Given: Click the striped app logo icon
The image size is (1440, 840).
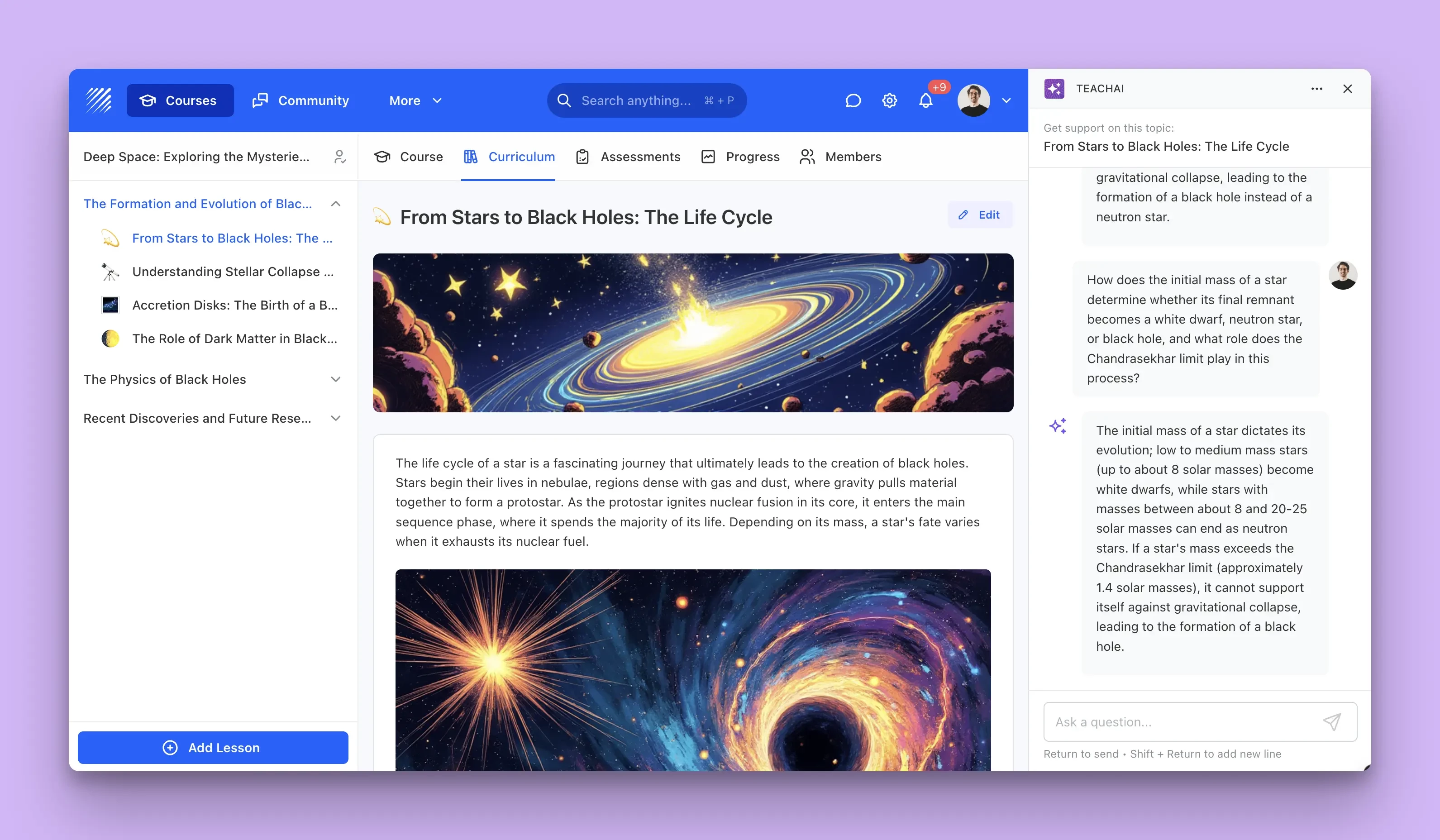Looking at the screenshot, I should click(98, 100).
